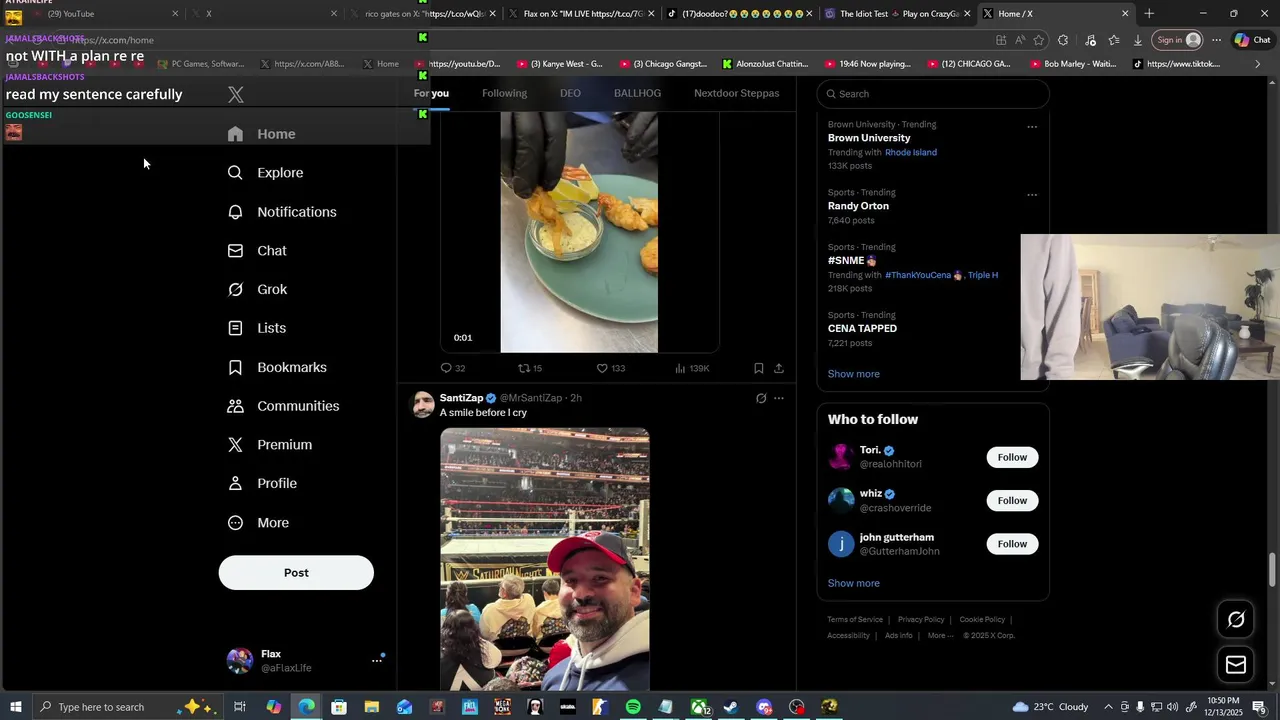This screenshot has height=720, width=1280.
Task: Click the X search field
Action: click(933, 94)
